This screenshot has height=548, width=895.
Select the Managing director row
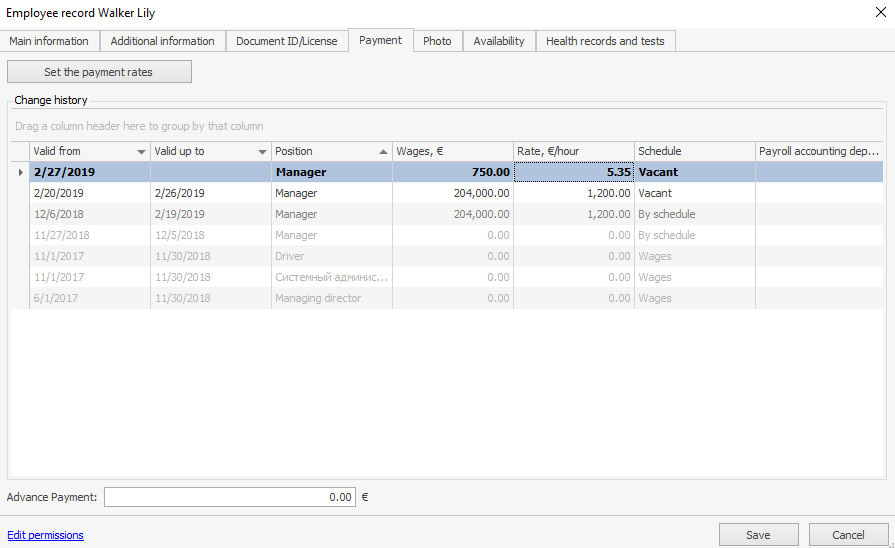(x=330, y=298)
